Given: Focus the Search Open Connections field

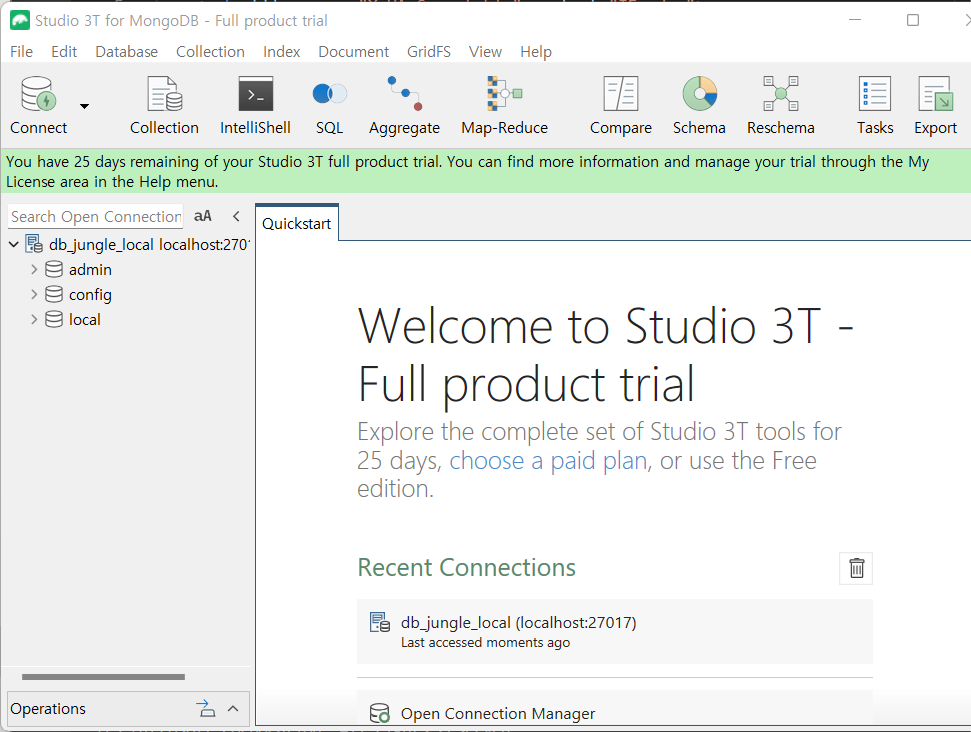Looking at the screenshot, I should coord(96,217).
